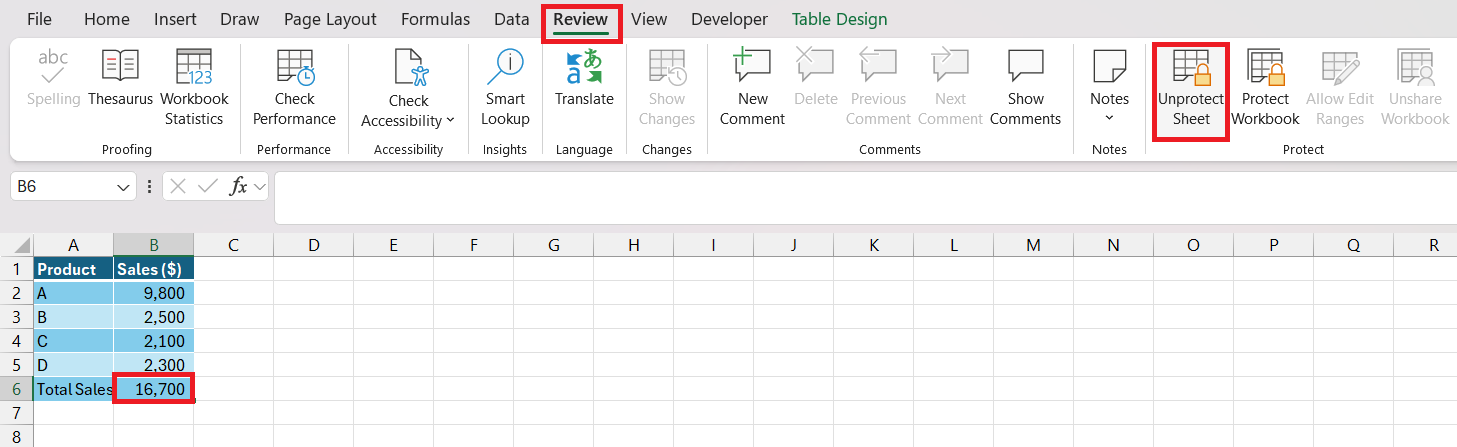Select the cell showing 2,500
Viewport: 1457px width, 447px height.
pyautogui.click(x=153, y=317)
